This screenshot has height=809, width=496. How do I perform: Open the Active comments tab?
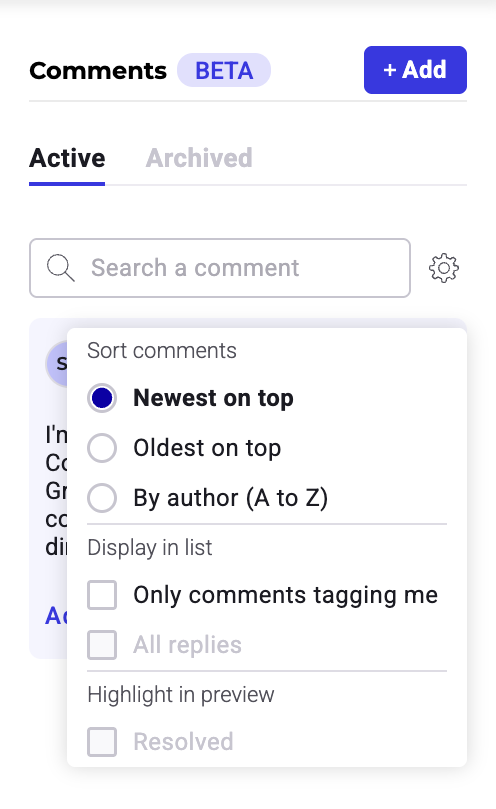pyautogui.click(x=67, y=158)
